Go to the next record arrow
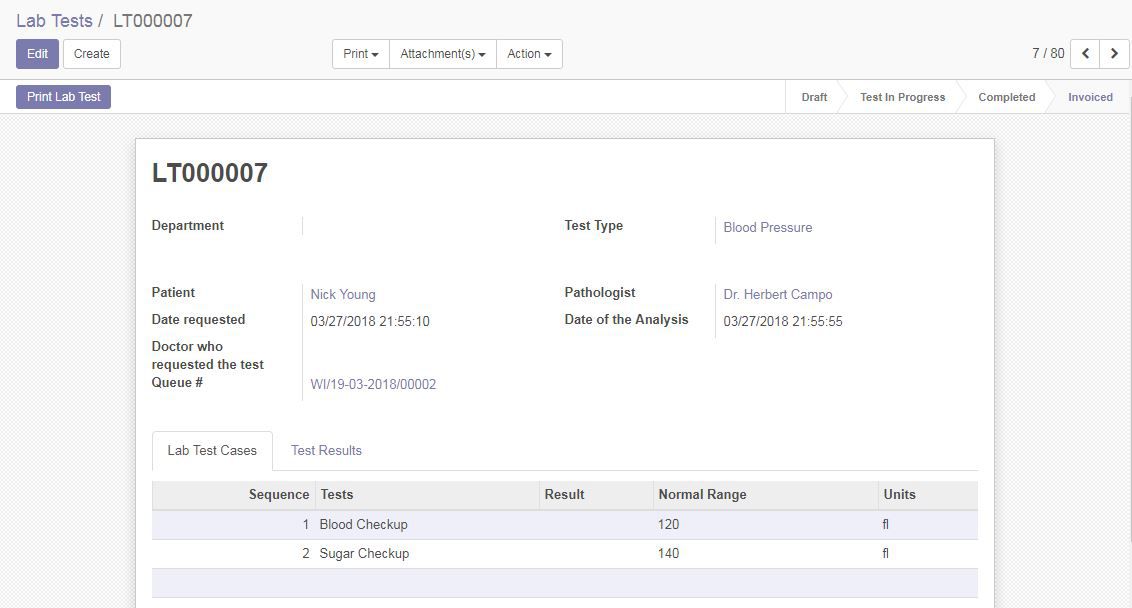The width and height of the screenshot is (1132, 608). (1114, 53)
